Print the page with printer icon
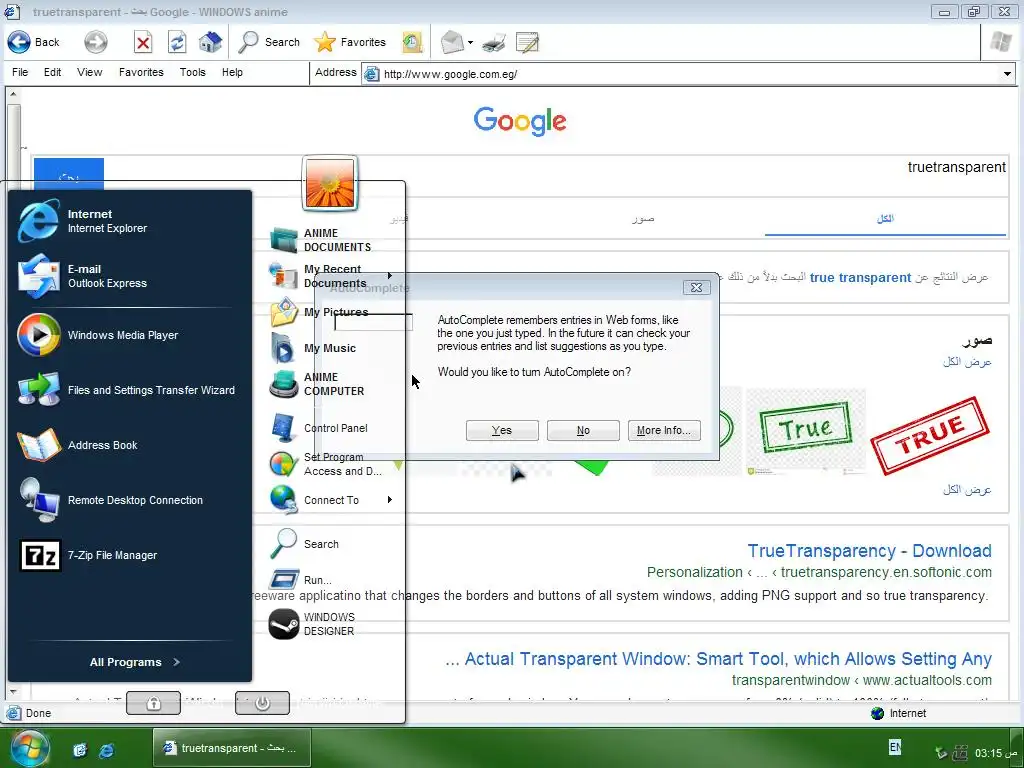Image resolution: width=1024 pixels, height=768 pixels. tap(494, 43)
